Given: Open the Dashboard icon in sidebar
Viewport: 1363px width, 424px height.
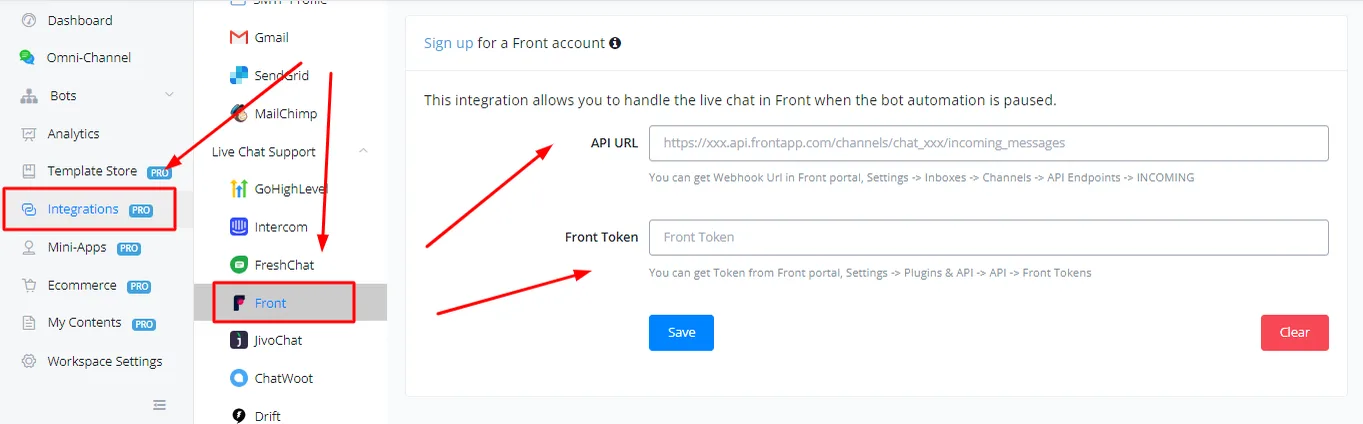Looking at the screenshot, I should 28,20.
